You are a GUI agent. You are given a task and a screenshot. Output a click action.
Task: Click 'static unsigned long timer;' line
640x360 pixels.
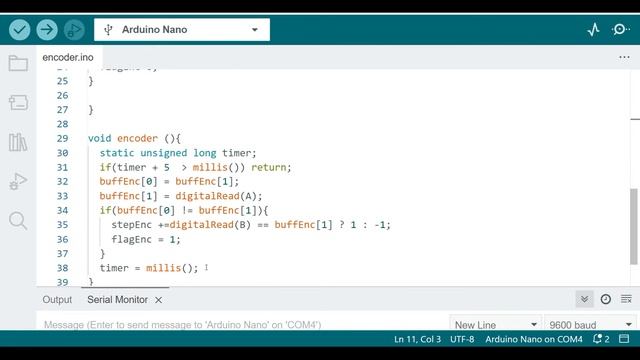[178, 153]
